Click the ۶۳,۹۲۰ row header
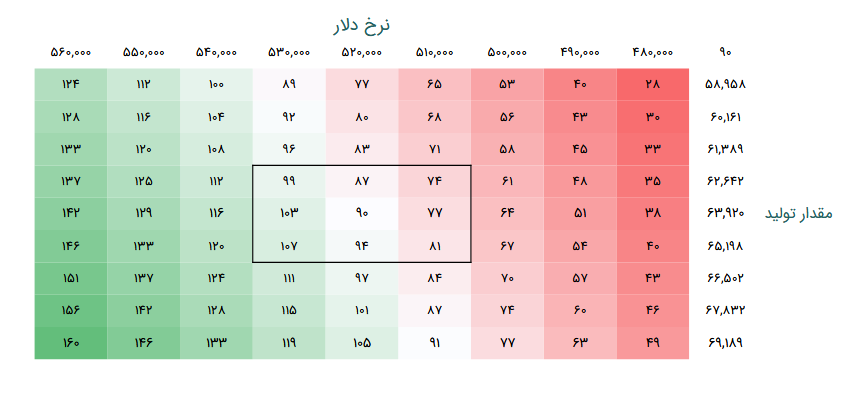This screenshot has width=856, height=410. (x=727, y=213)
